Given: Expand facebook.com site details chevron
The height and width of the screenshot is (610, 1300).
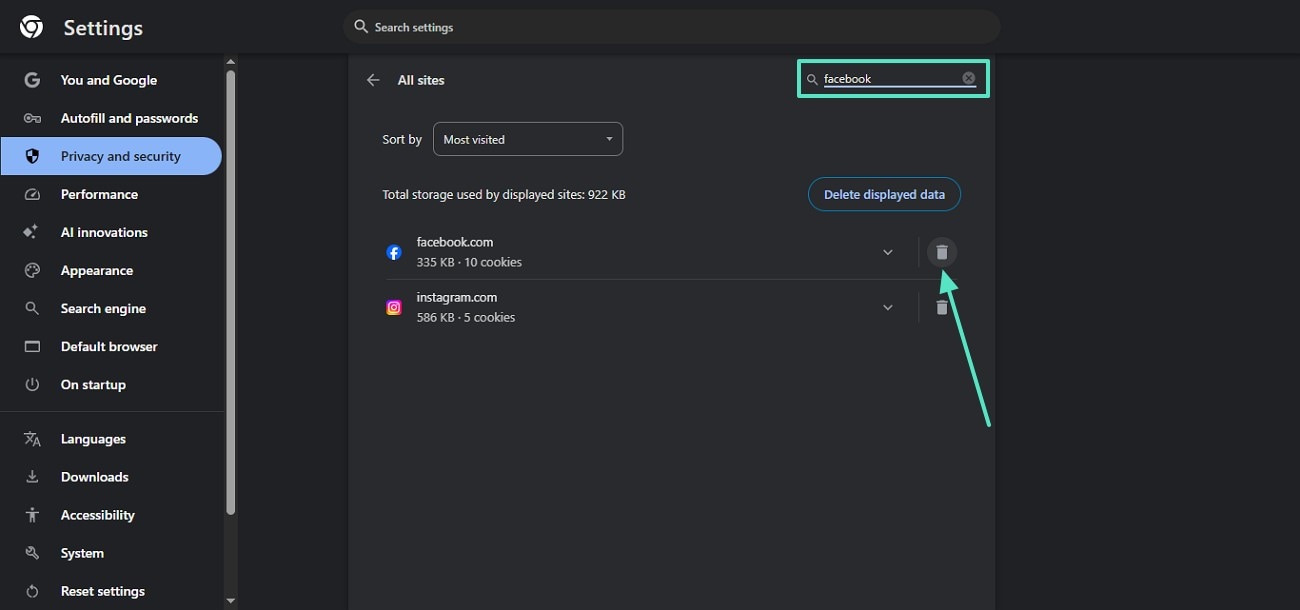Looking at the screenshot, I should point(888,253).
